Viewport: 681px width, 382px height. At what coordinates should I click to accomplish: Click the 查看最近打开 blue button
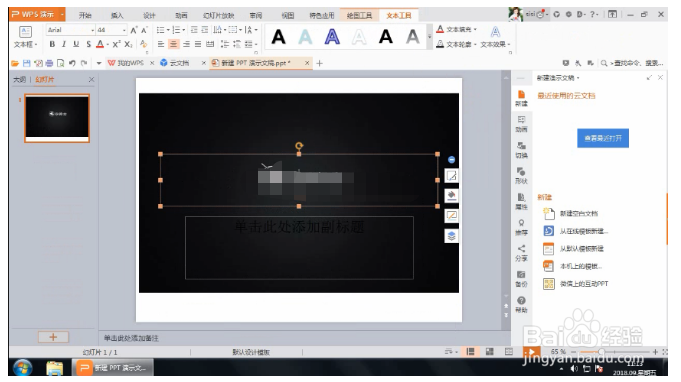[x=603, y=138]
